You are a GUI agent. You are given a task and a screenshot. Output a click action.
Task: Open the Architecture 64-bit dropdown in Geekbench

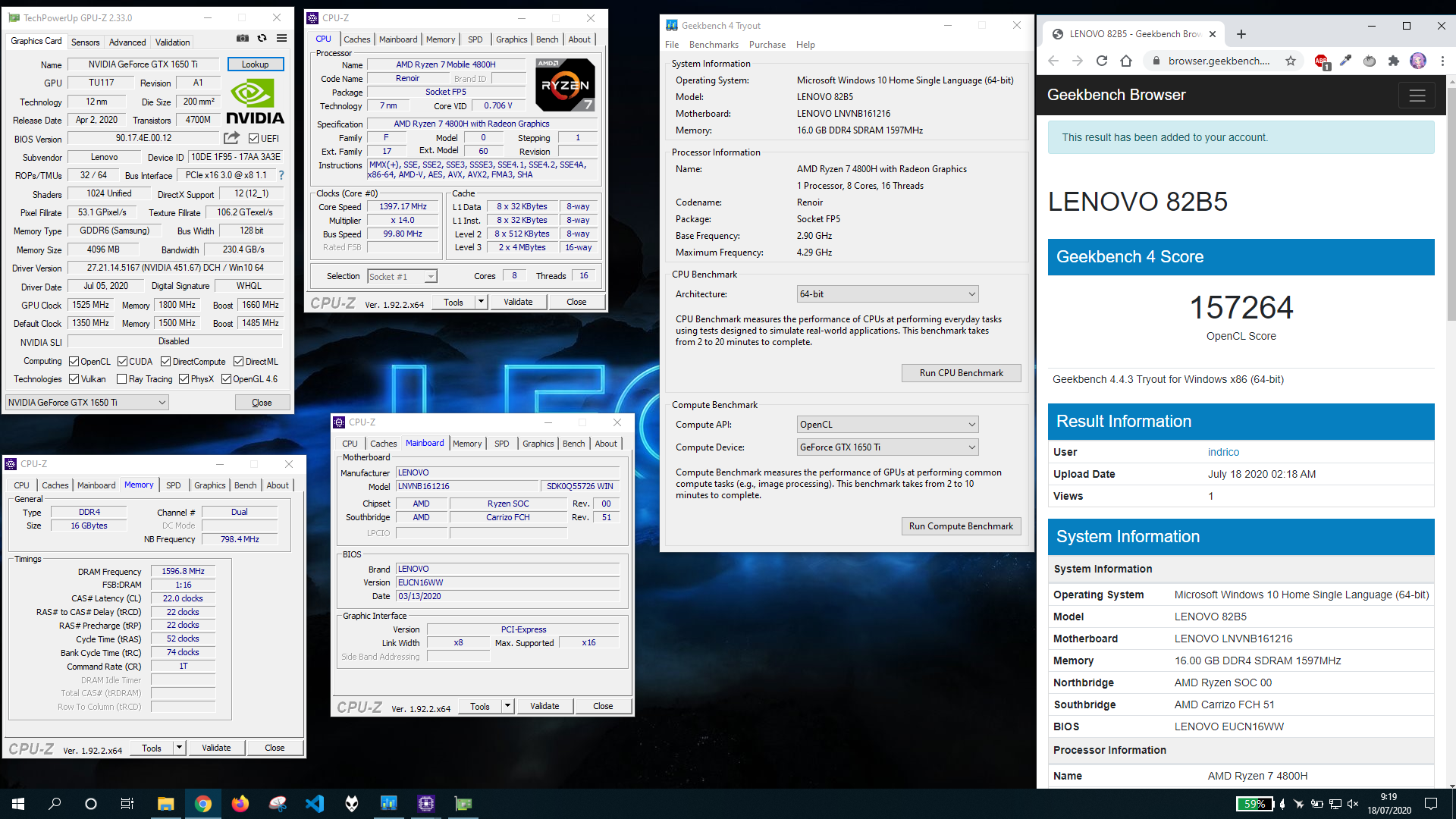[887, 294]
